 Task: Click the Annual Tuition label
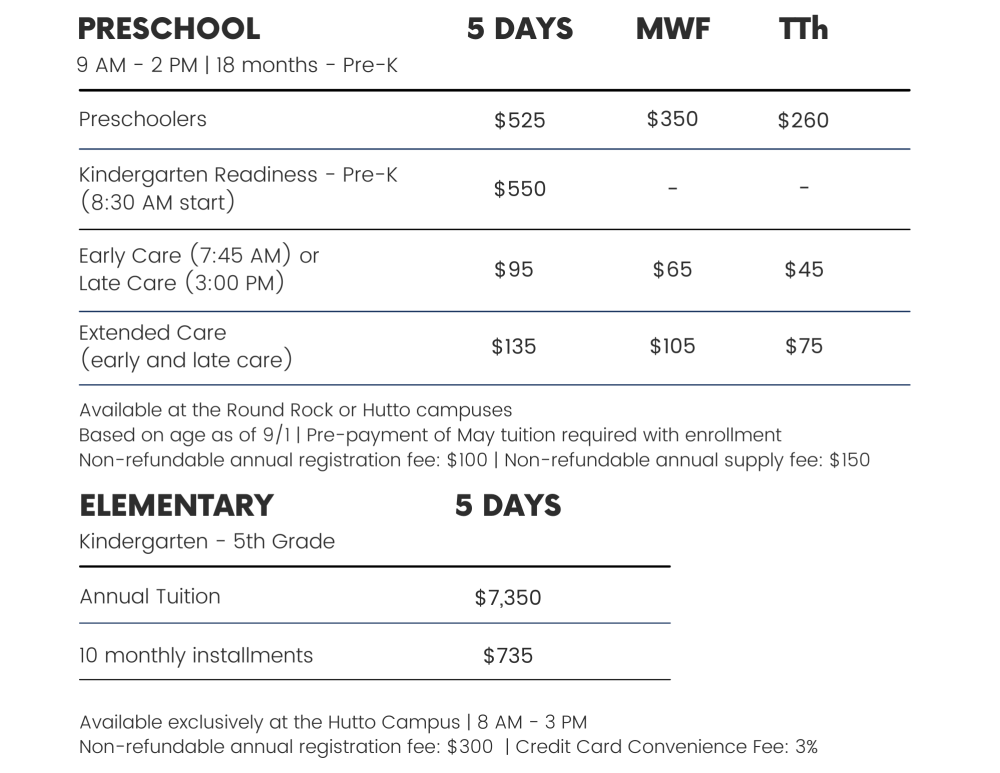pos(150,596)
